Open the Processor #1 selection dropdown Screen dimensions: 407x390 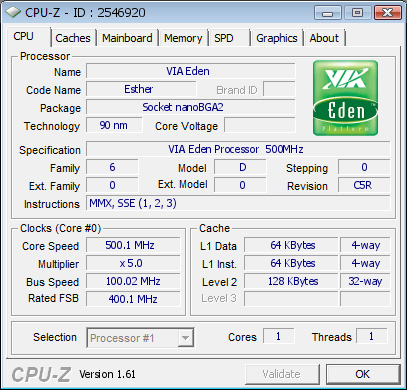140,338
